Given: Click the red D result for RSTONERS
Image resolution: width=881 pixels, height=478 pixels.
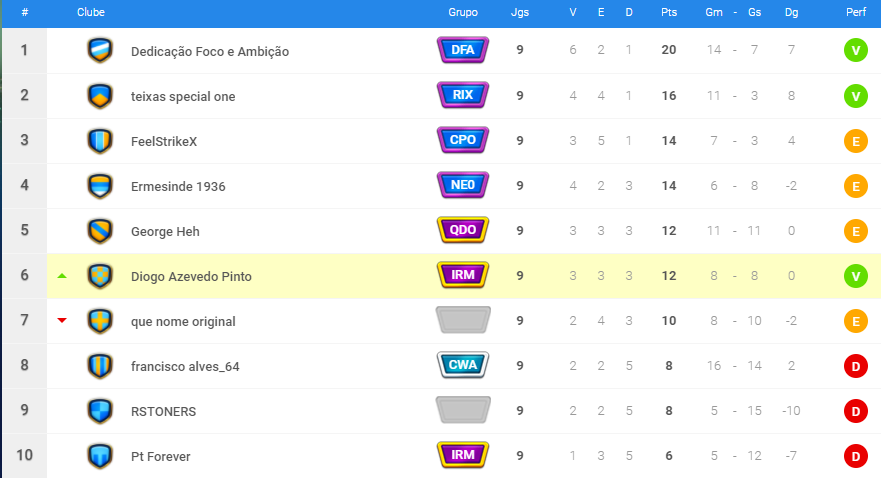Looking at the screenshot, I should pos(856,411).
